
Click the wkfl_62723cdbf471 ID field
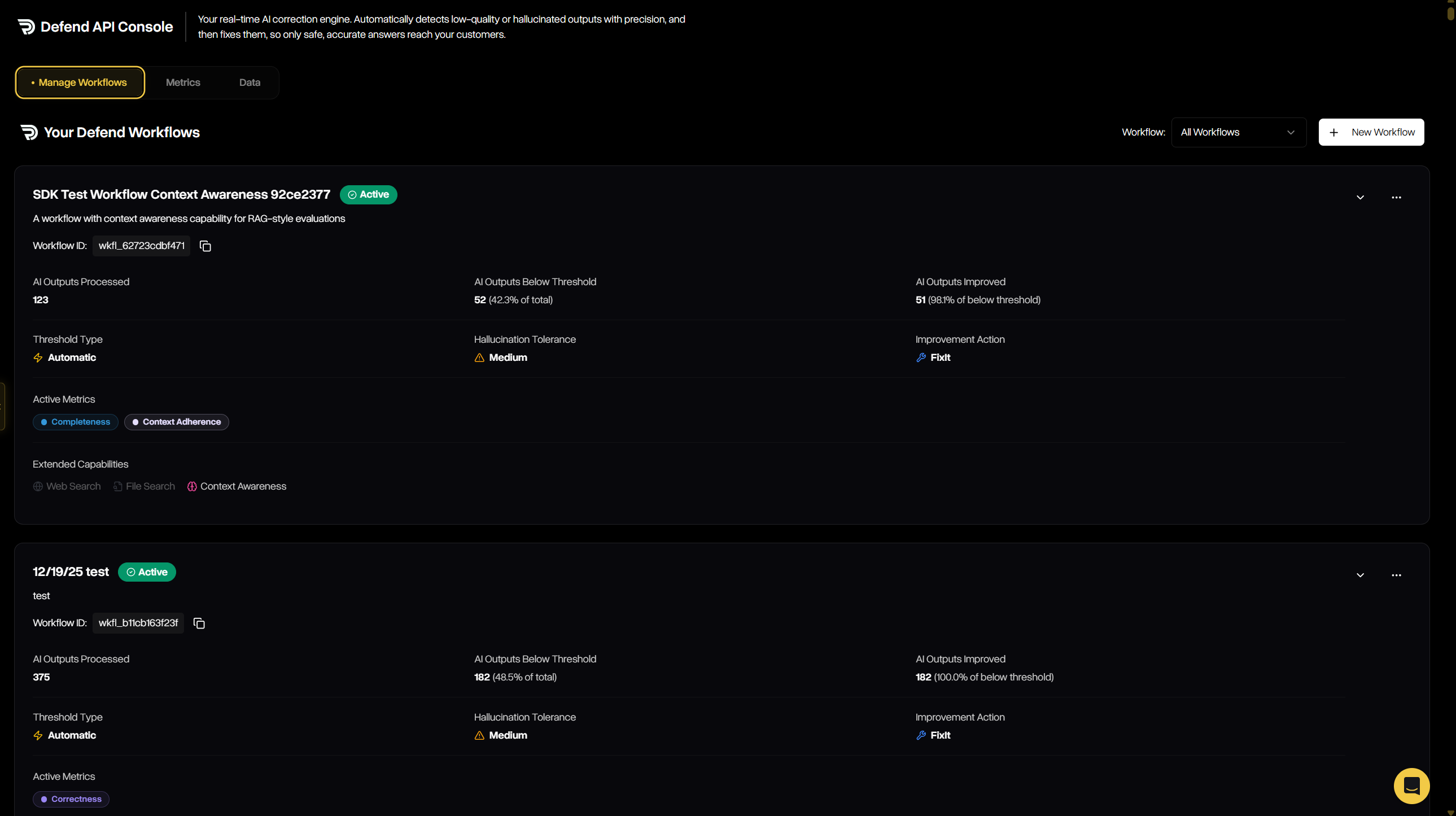141,246
